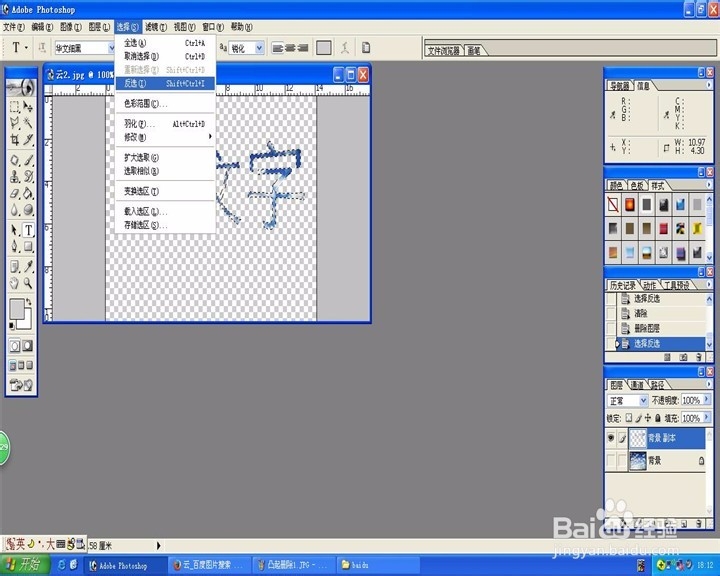This screenshot has height=576, width=720.
Task: Choose 全选 from the Select menu
Action: pyautogui.click(x=165, y=43)
